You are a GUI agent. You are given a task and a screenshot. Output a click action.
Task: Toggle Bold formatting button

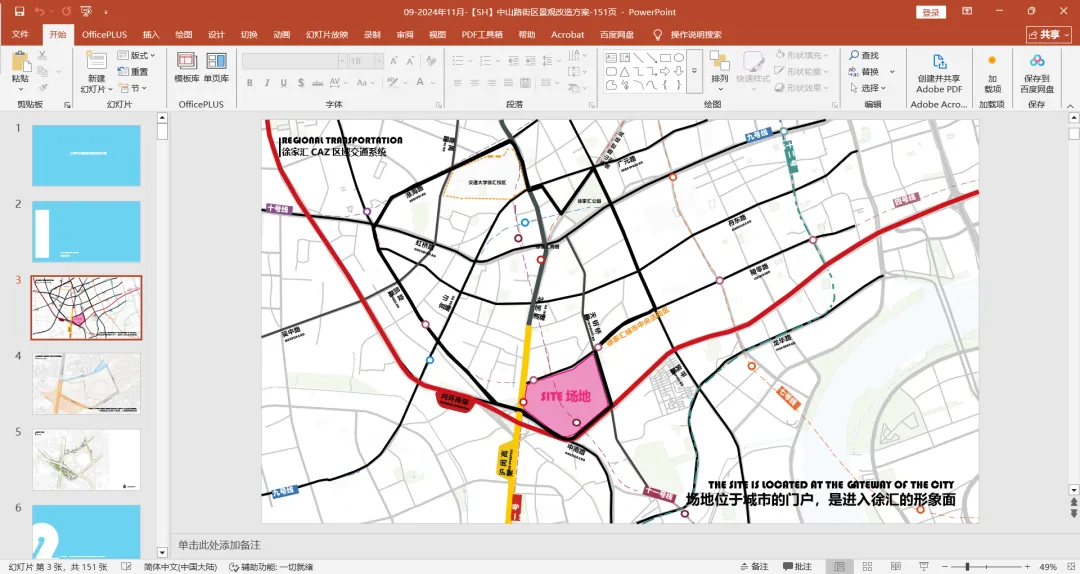pyautogui.click(x=249, y=83)
